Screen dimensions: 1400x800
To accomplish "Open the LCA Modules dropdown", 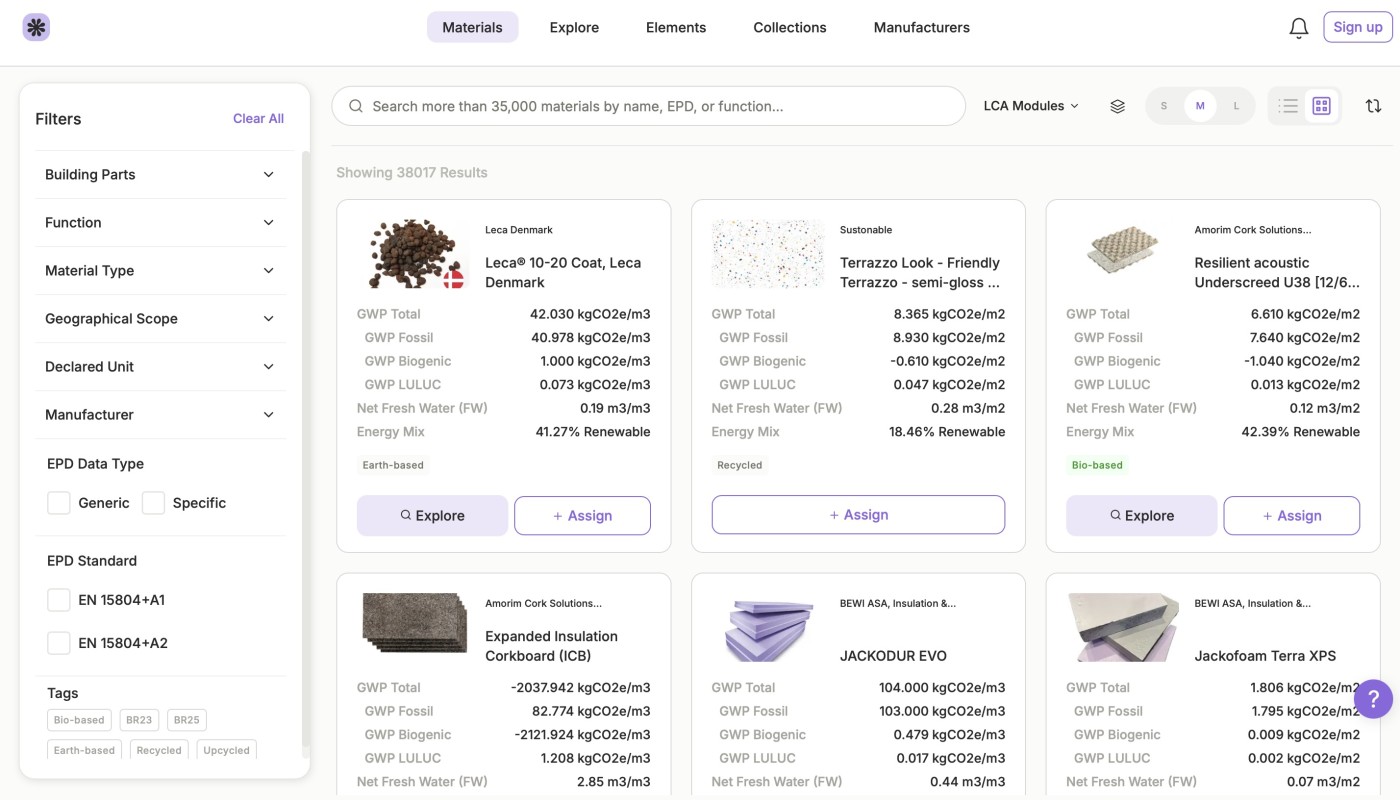I will point(1030,106).
